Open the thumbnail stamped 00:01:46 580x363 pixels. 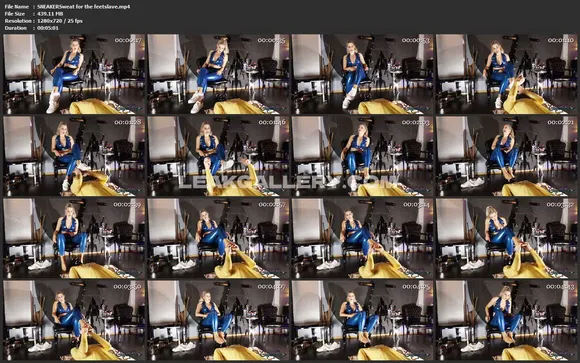tap(218, 156)
